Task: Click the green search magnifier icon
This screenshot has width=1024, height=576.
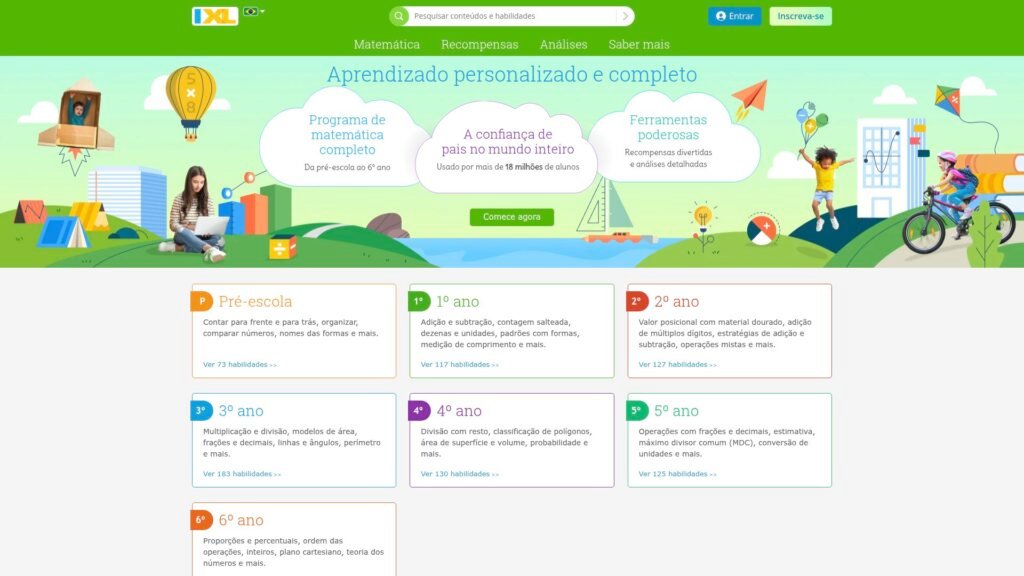Action: tap(399, 16)
